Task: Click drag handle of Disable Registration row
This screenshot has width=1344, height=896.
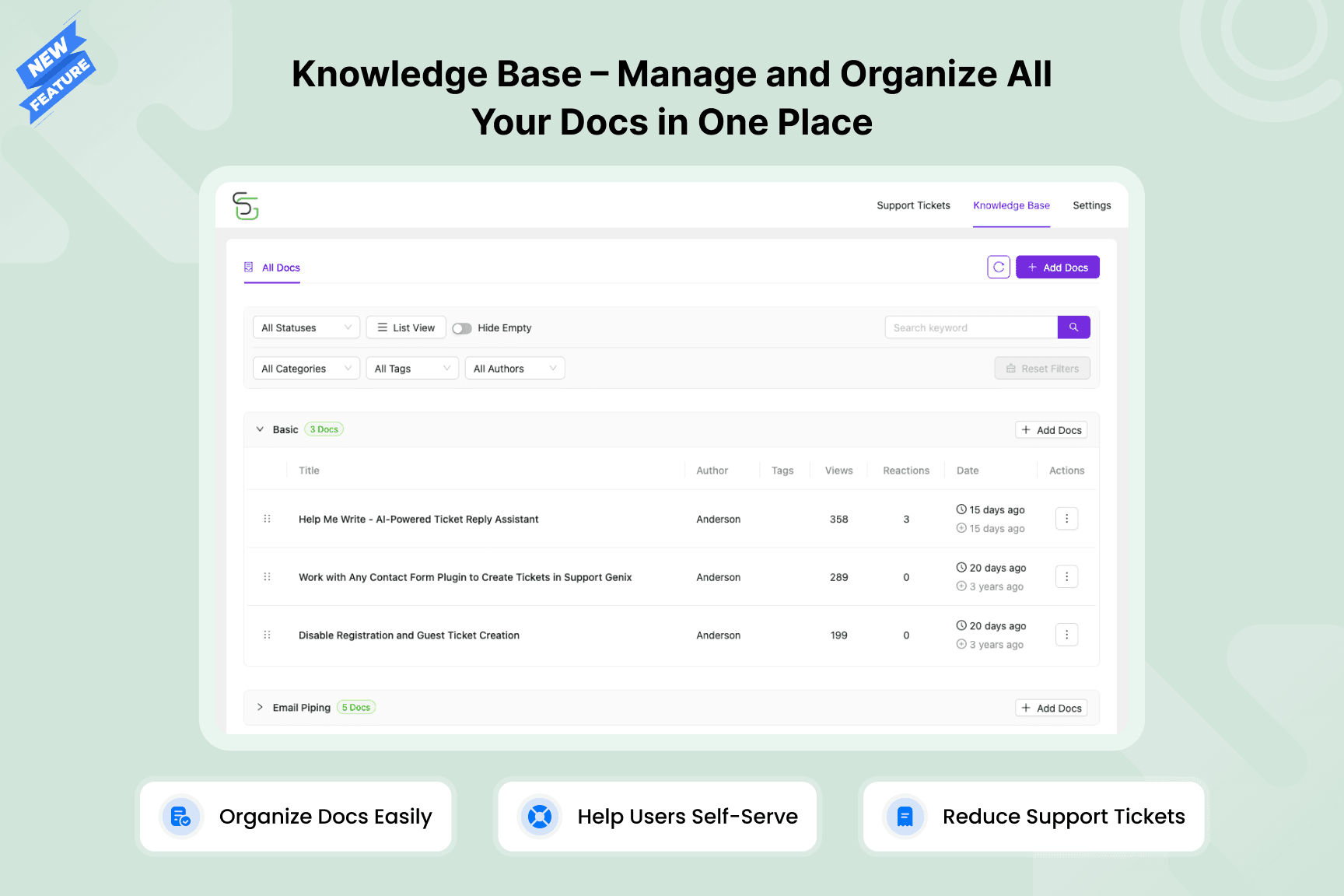Action: click(x=267, y=635)
